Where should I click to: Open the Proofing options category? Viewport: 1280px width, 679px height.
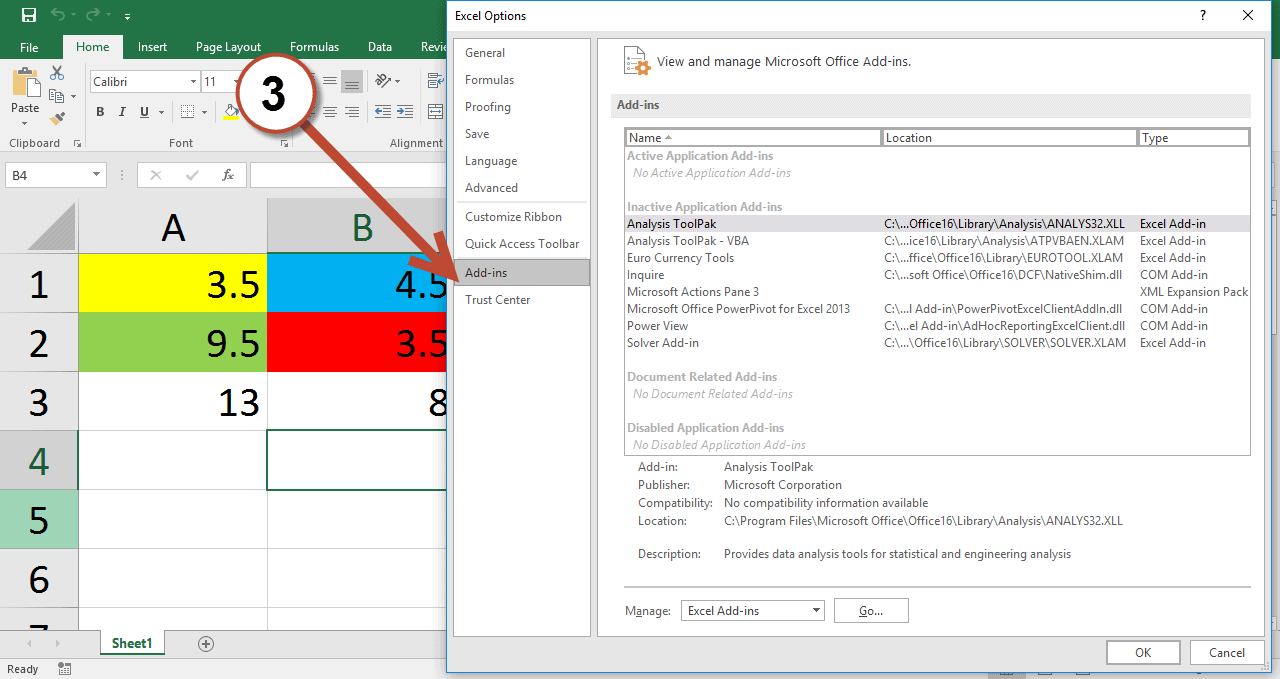[x=521, y=107]
